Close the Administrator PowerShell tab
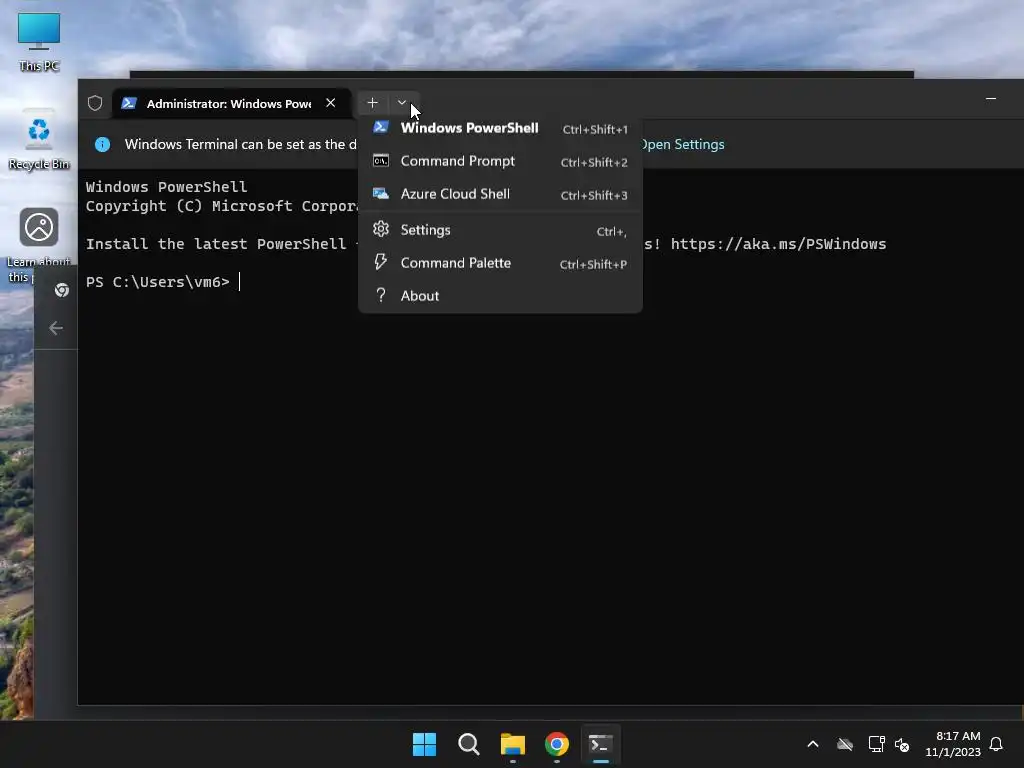Viewport: 1024px width, 768px height. point(331,103)
